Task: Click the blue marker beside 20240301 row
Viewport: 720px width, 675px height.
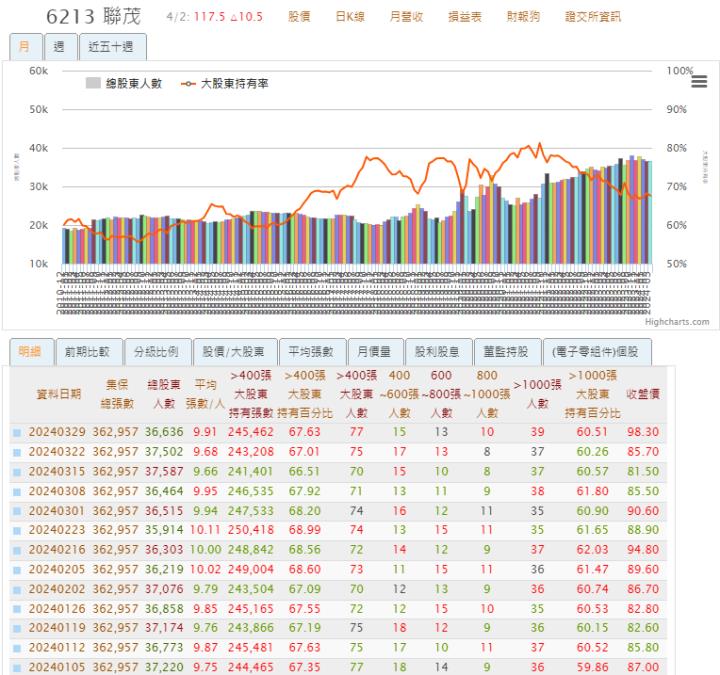Action: [x=17, y=511]
